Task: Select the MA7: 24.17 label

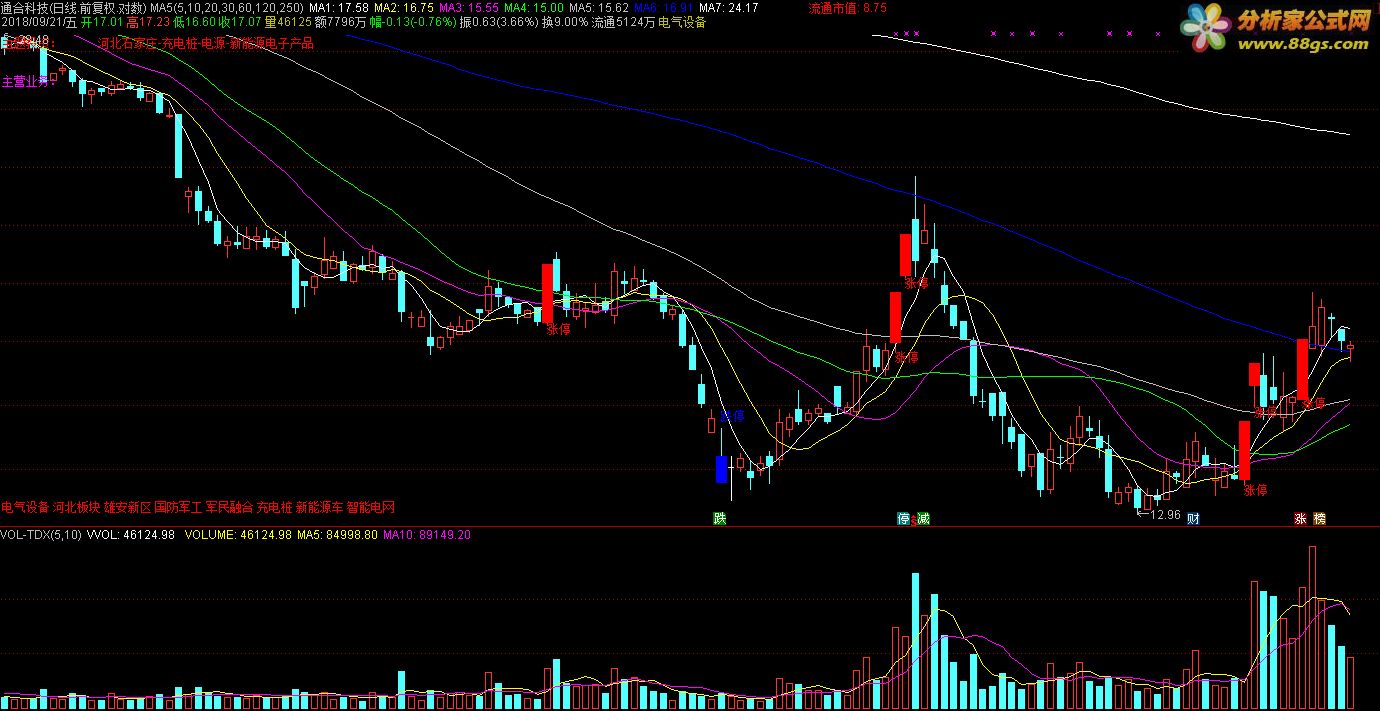Action: pos(728,8)
